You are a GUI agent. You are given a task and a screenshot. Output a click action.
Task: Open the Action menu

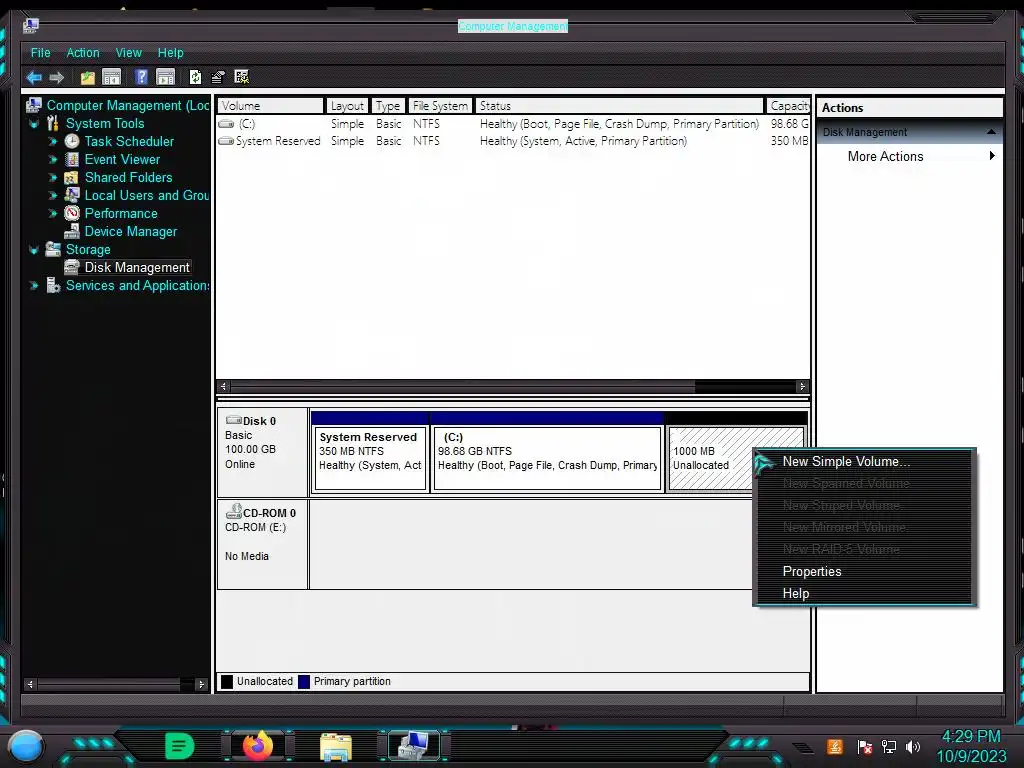(83, 53)
